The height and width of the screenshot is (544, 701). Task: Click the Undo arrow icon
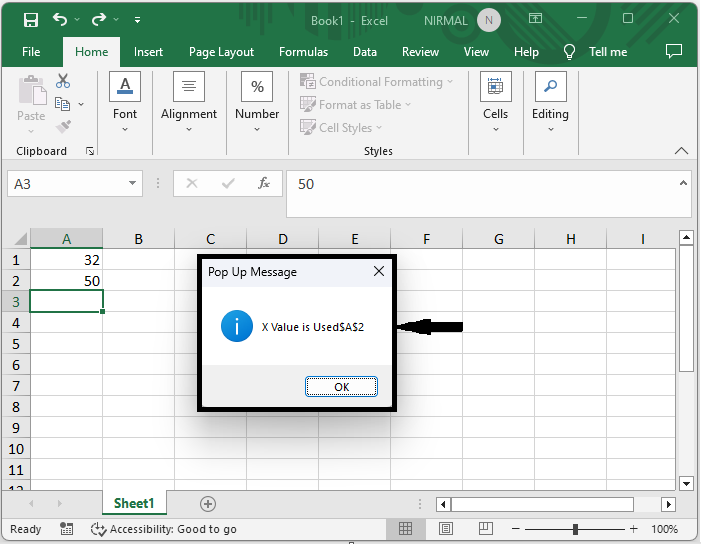61,20
